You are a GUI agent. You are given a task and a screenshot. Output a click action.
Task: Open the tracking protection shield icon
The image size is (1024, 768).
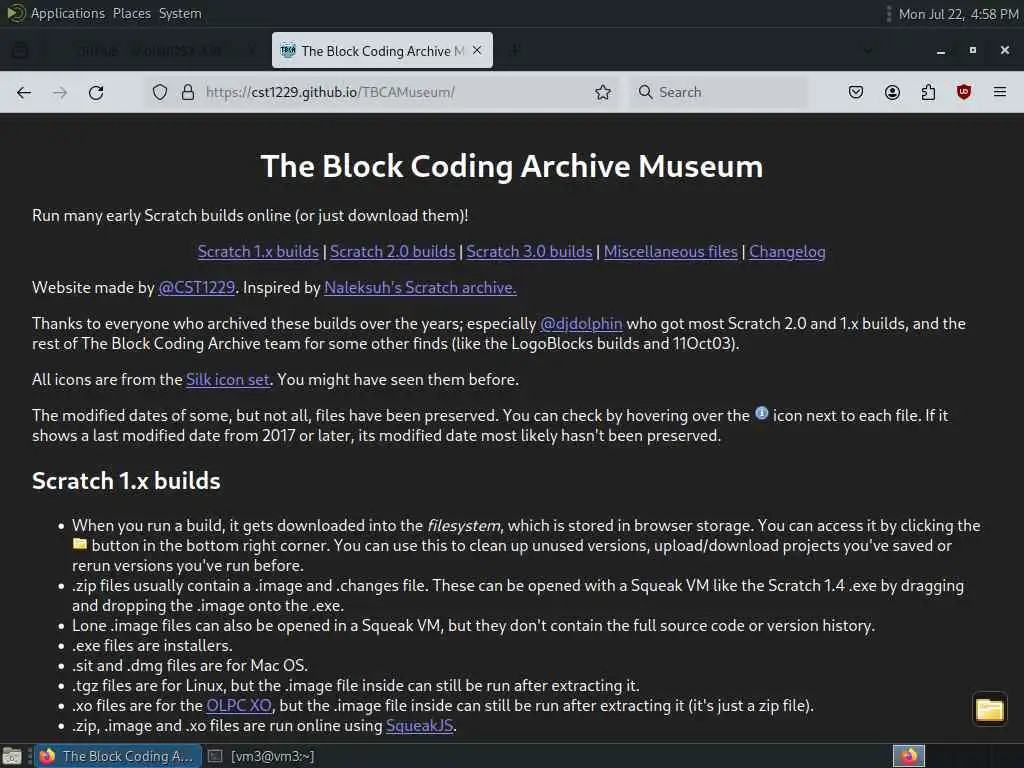[x=160, y=92]
